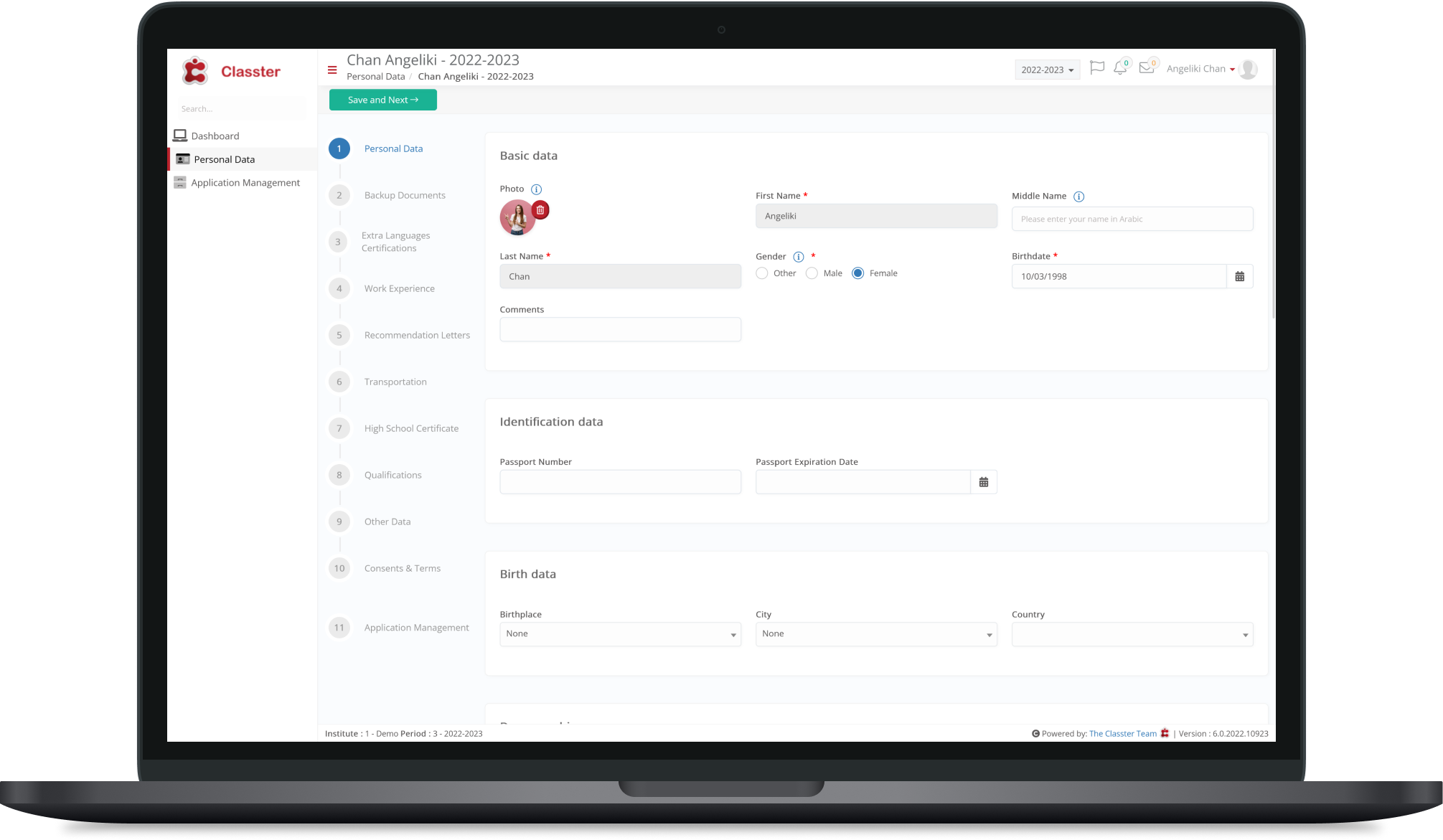Click the Middle Name info icon
This screenshot has width=1443, height=840.
(x=1078, y=197)
